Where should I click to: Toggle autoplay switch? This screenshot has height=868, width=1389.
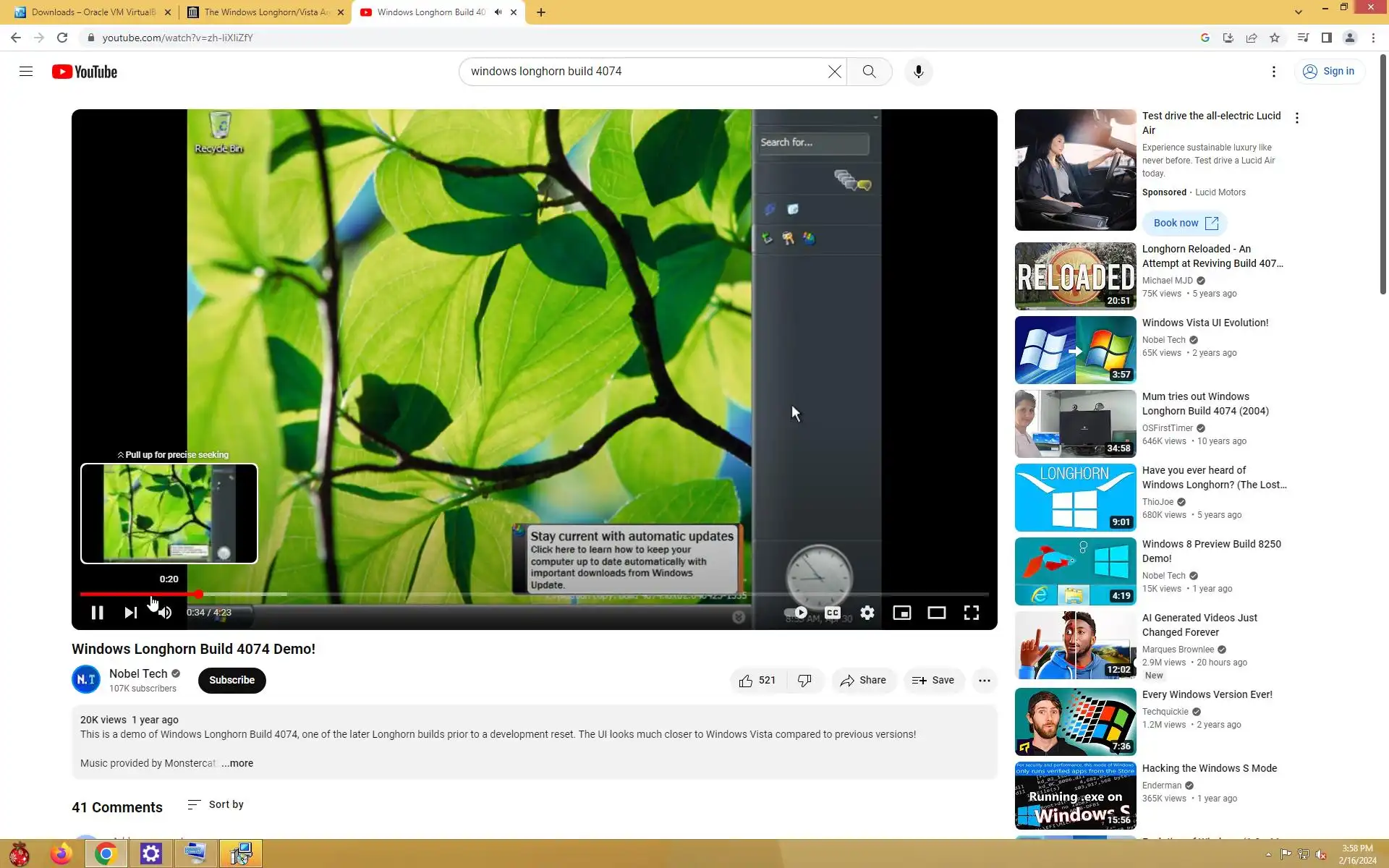[x=797, y=613]
